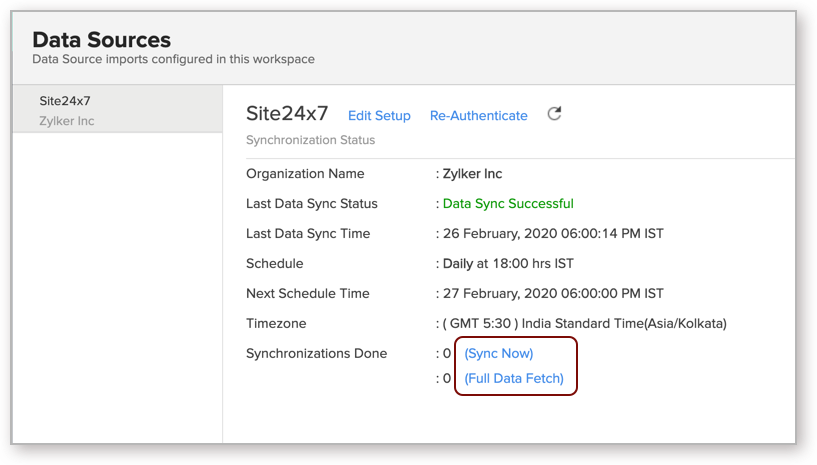Click Zylker Inc under Site24x7 in sidebar
The height and width of the screenshot is (465, 817).
[x=67, y=121]
